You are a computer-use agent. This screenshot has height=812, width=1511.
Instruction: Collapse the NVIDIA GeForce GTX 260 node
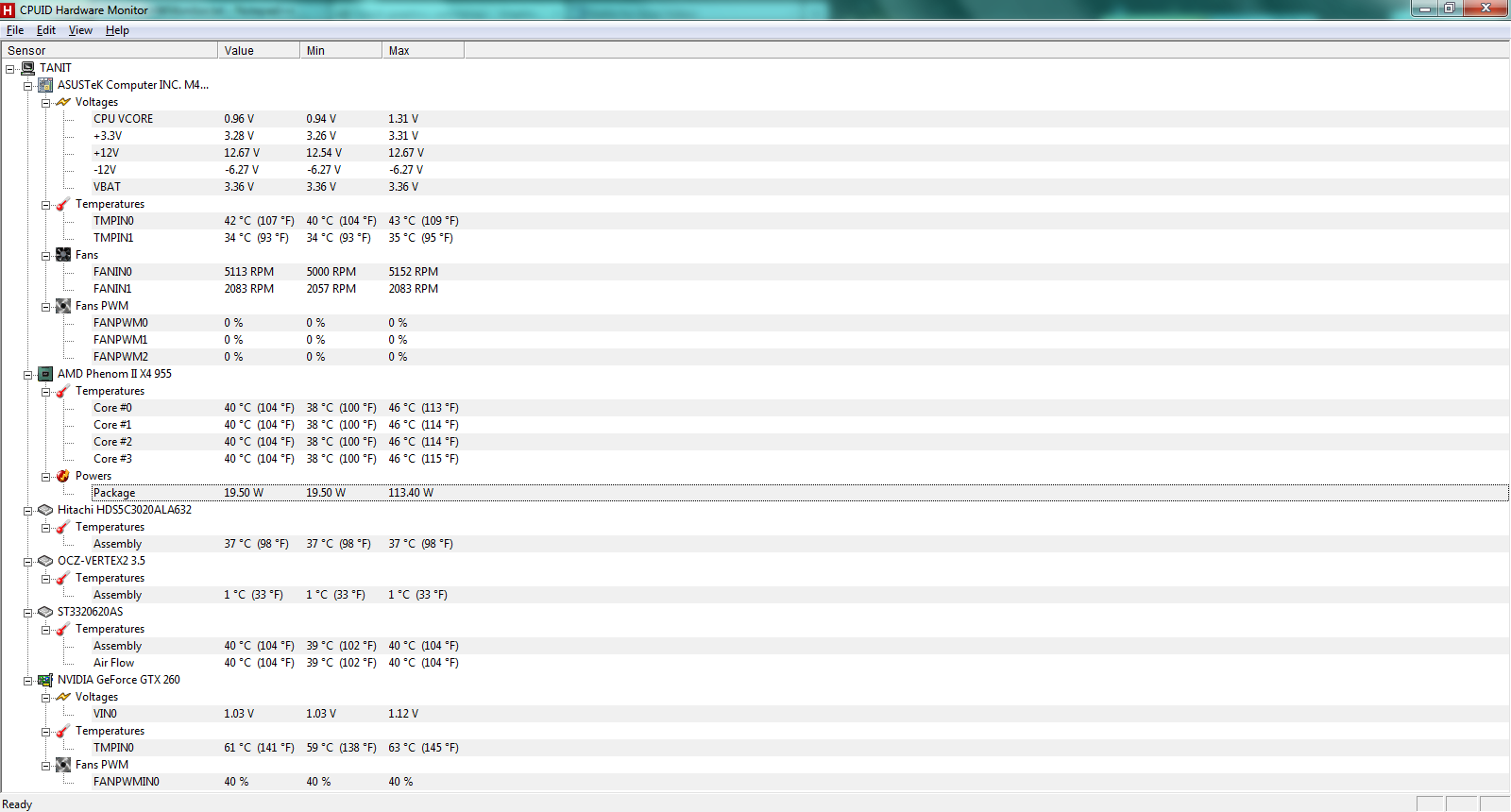coord(27,681)
